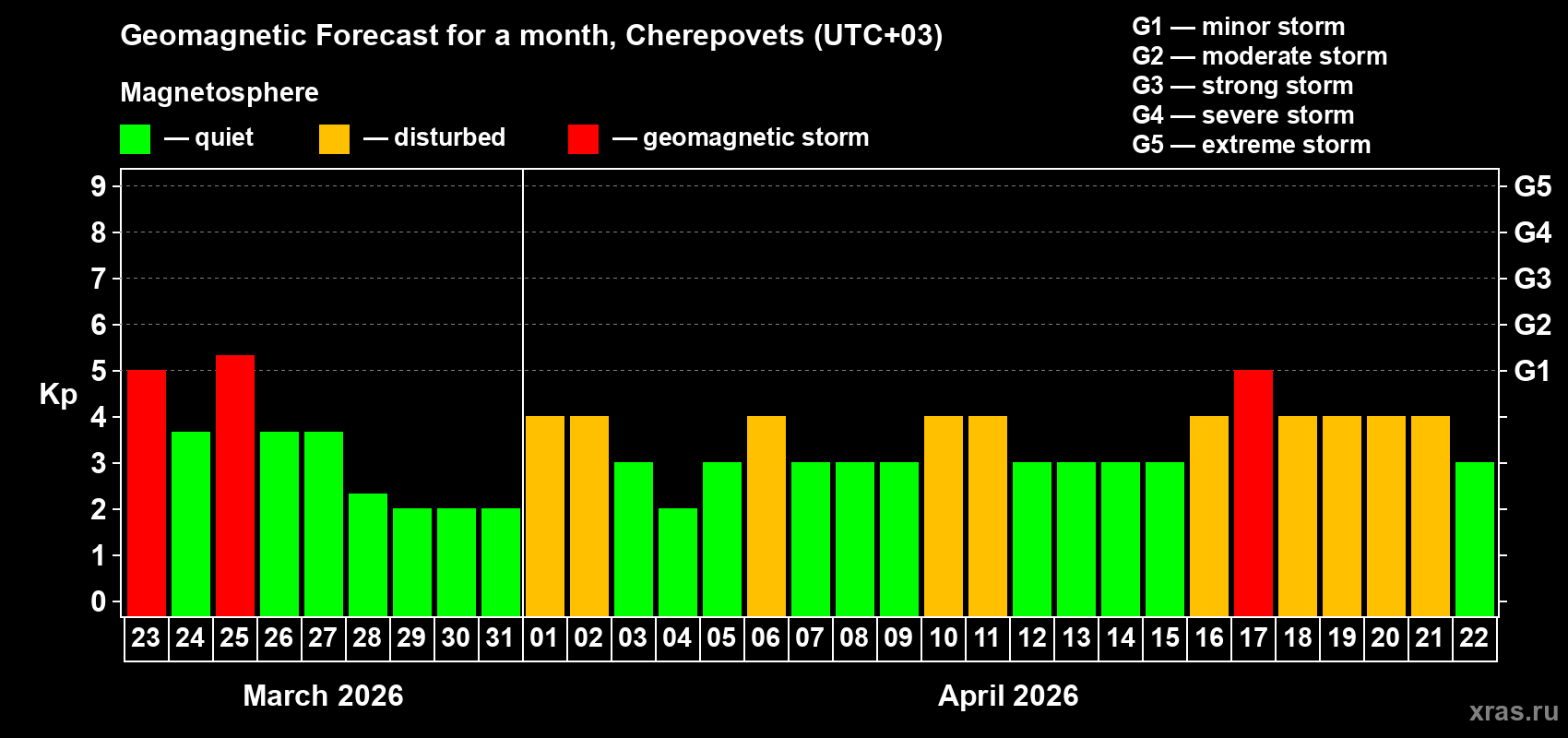The height and width of the screenshot is (738, 1568).
Task: Click date label 29 on the axis
Action: [x=411, y=637]
